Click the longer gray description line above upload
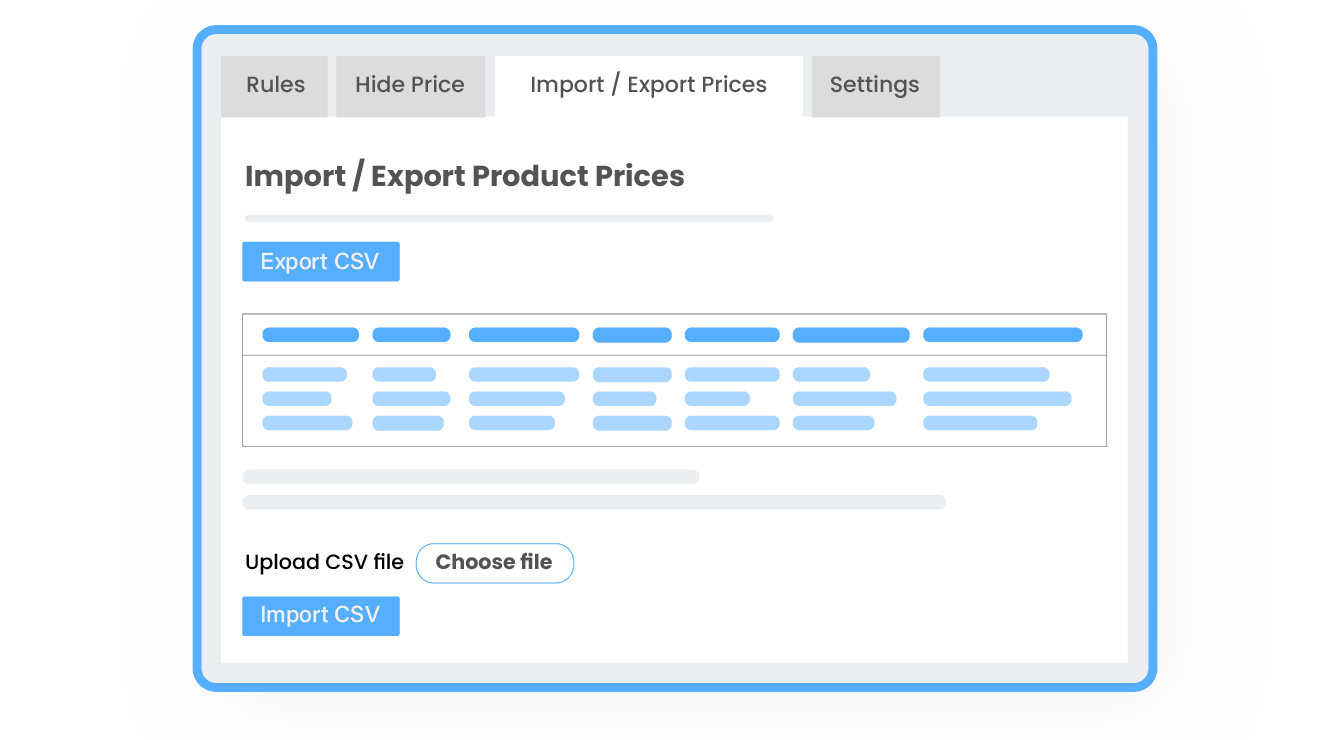The width and height of the screenshot is (1332, 740). click(593, 502)
